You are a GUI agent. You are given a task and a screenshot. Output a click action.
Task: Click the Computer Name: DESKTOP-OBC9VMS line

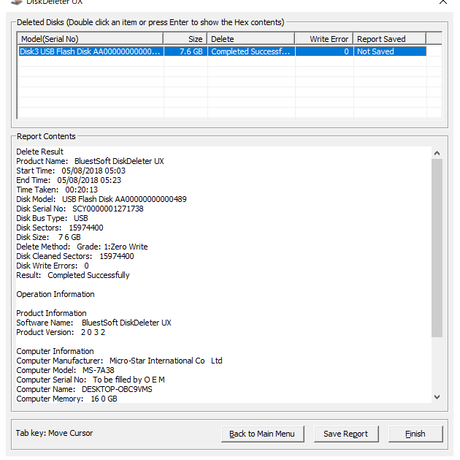coord(84,389)
